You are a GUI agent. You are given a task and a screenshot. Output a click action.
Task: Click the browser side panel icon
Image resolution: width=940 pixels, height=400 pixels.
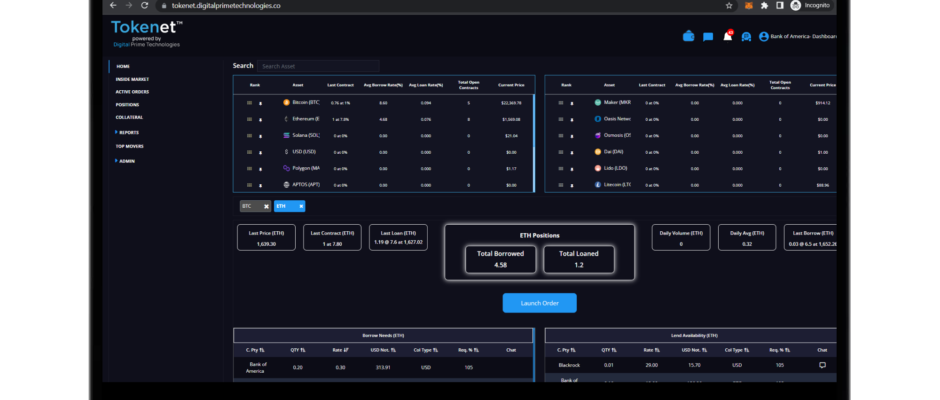pyautogui.click(x=779, y=5)
